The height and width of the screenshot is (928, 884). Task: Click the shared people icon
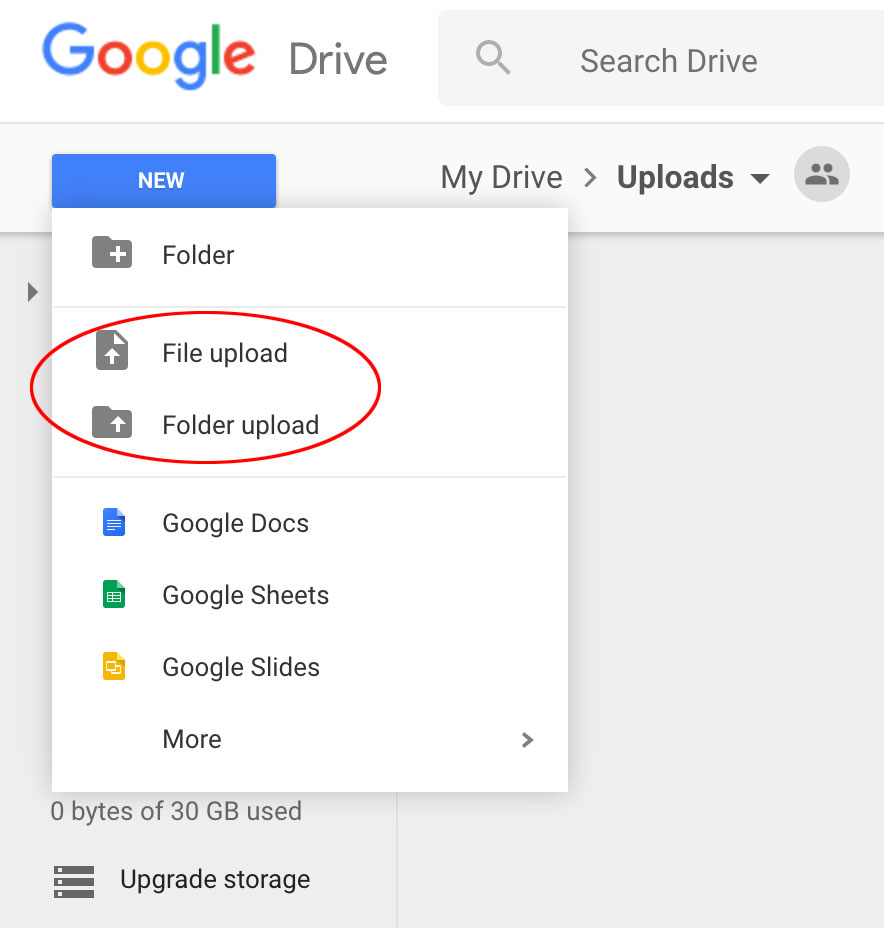click(x=821, y=176)
